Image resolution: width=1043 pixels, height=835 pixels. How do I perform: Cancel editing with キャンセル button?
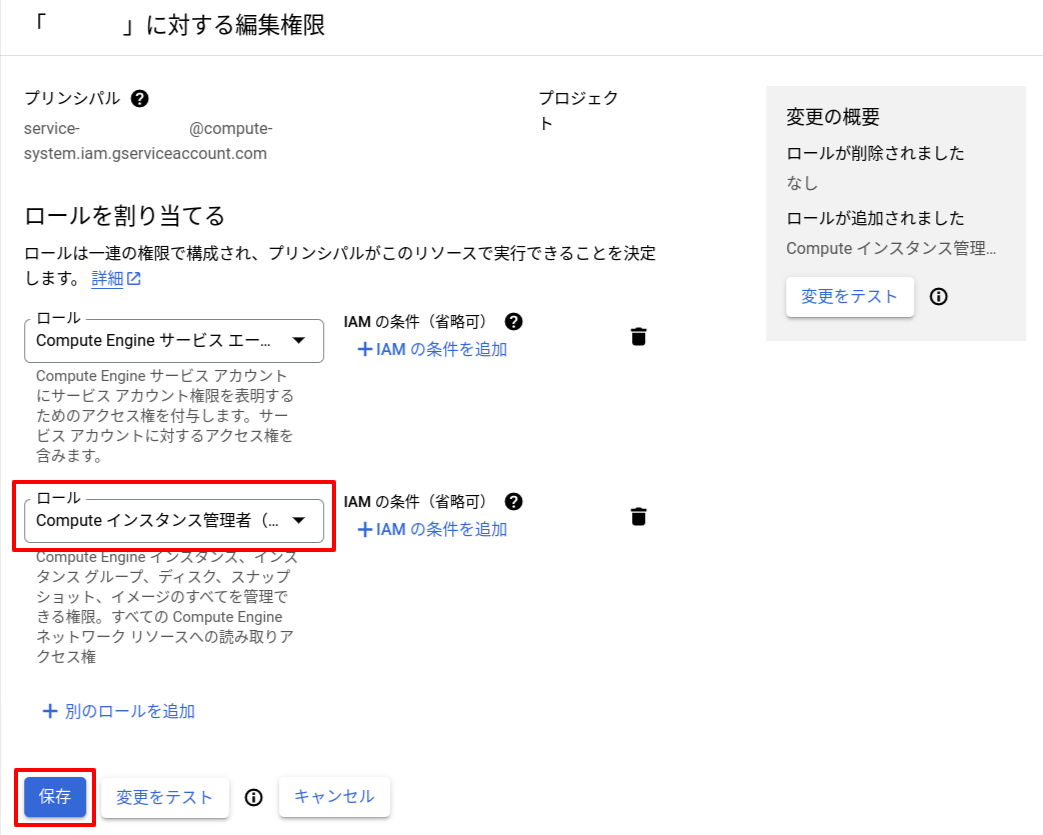point(334,796)
